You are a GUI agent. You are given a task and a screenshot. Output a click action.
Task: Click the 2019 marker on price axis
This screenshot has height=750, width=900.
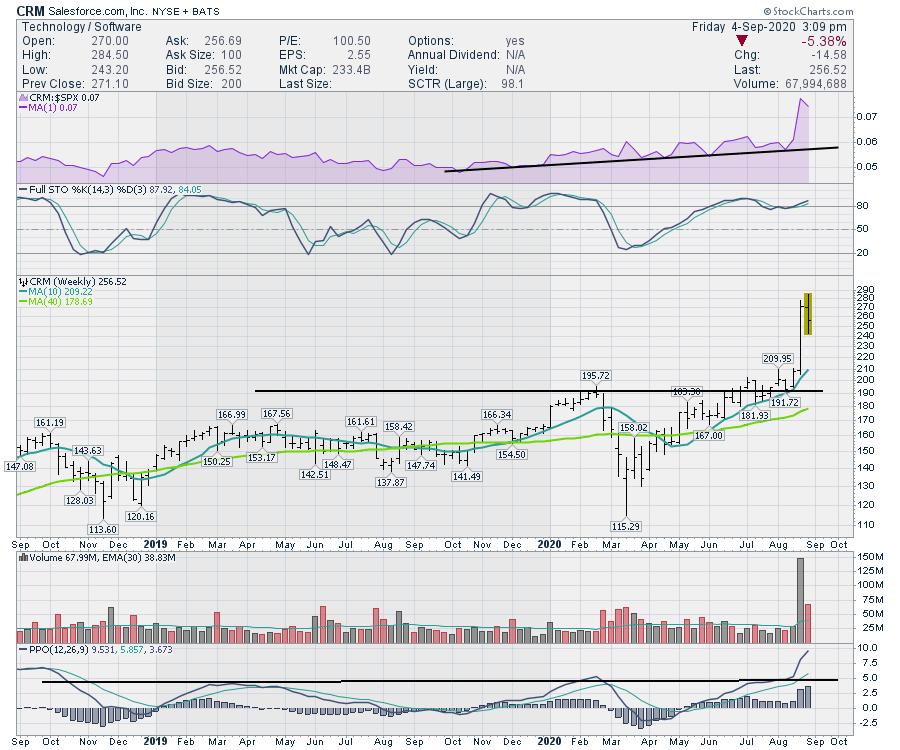155,544
